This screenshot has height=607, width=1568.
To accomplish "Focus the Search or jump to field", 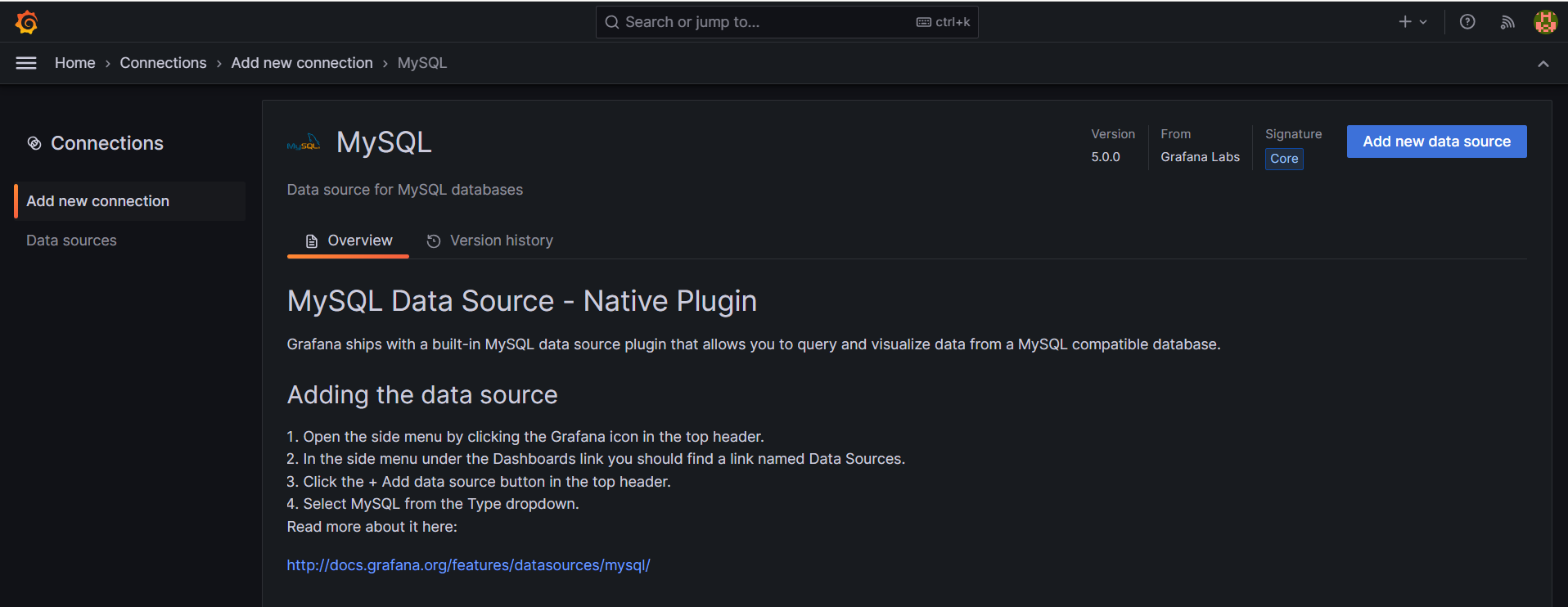I will pos(786,22).
